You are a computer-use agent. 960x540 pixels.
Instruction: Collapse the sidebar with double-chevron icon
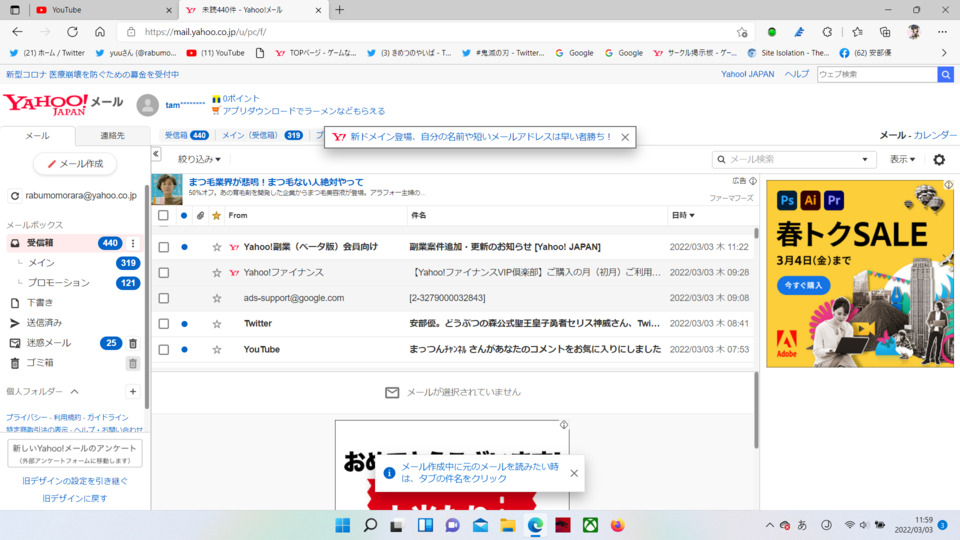click(156, 154)
